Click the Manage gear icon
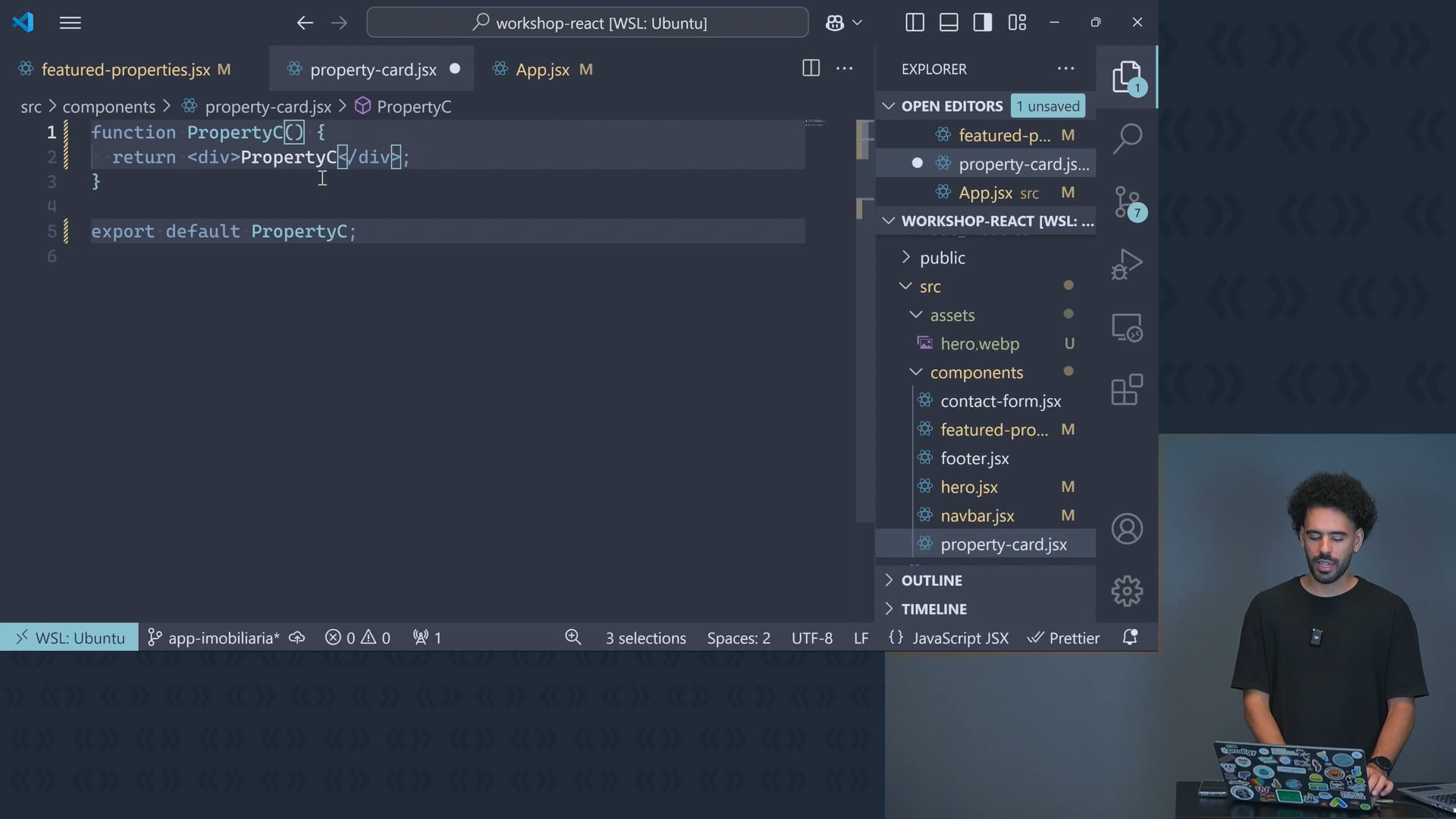 pos(1127,591)
